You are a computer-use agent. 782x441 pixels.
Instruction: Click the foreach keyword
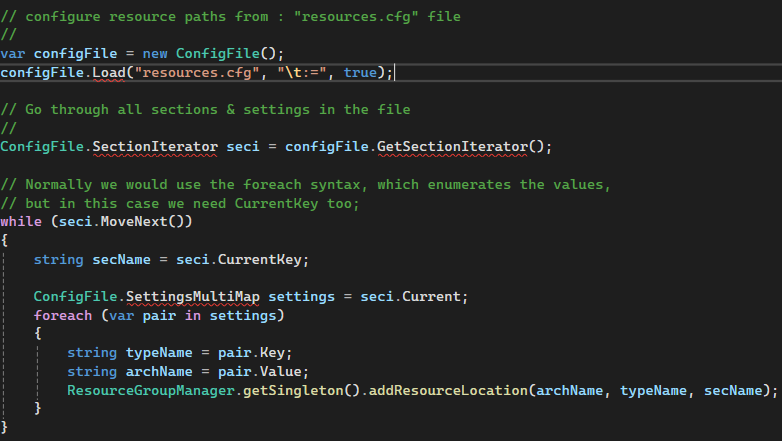(63, 316)
